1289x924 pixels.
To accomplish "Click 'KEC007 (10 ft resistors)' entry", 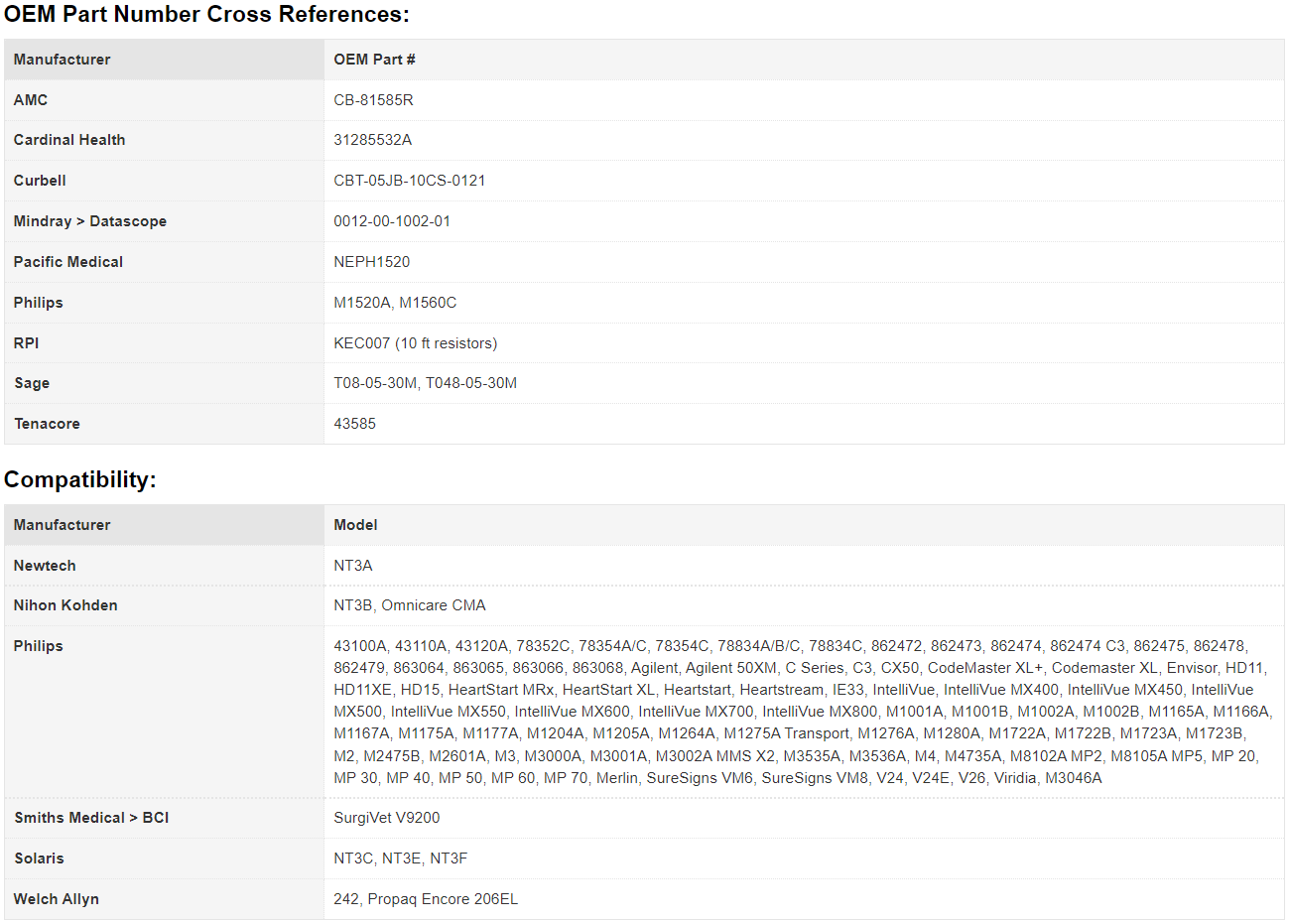I will click(416, 343).
